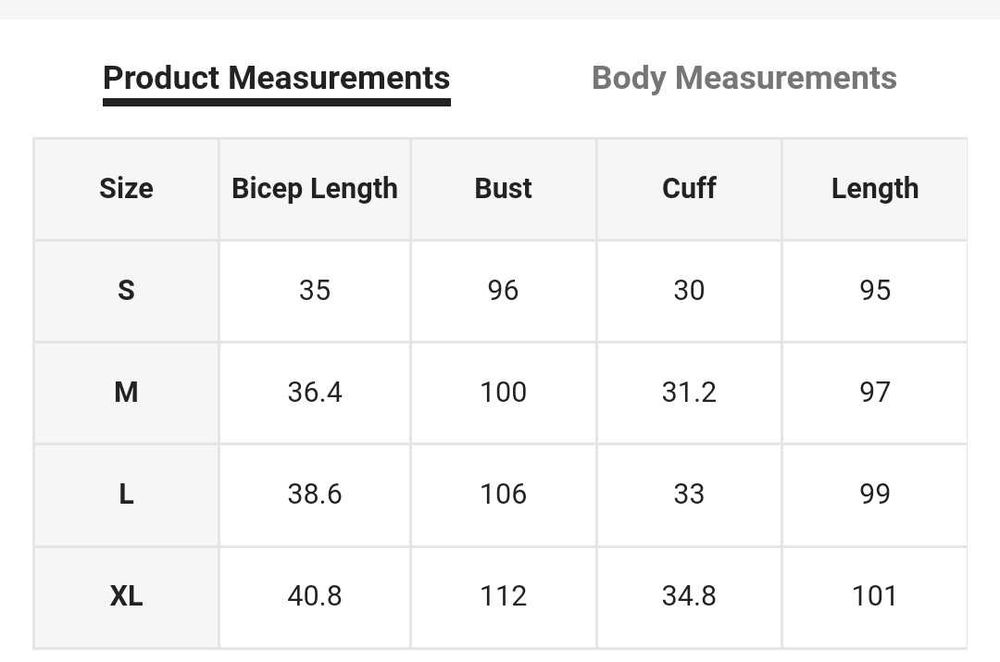Select the XL size row label
Image resolution: width=1000 pixels, height=662 pixels.
[x=126, y=596]
